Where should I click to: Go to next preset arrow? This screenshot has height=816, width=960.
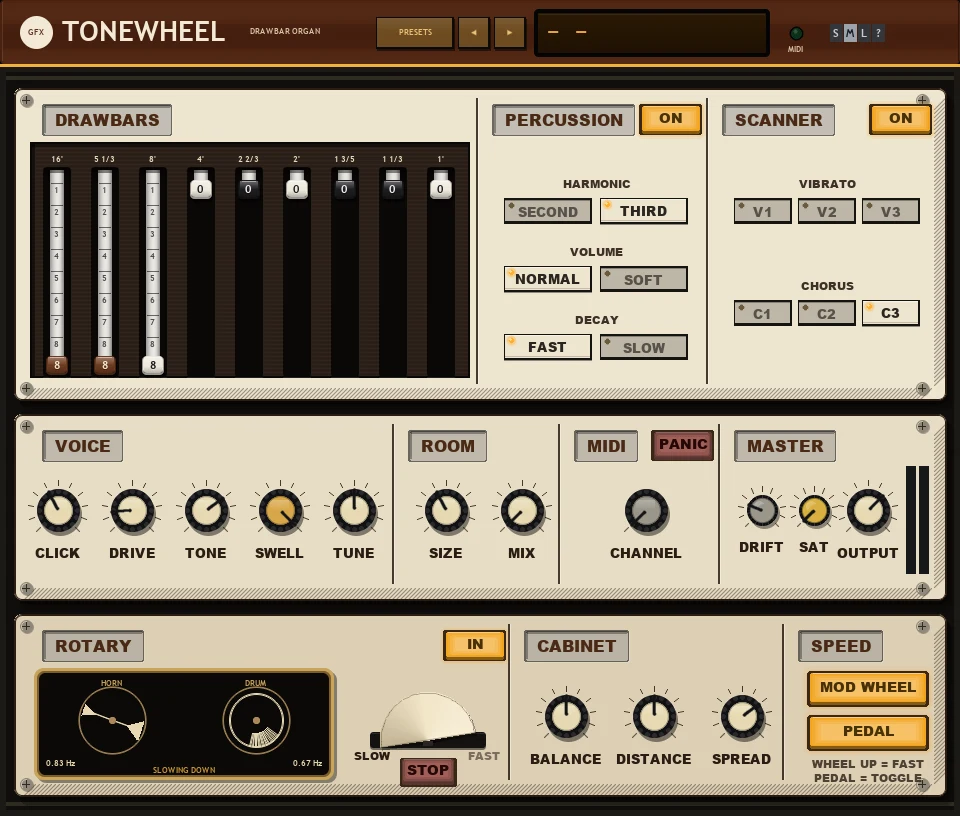click(509, 32)
